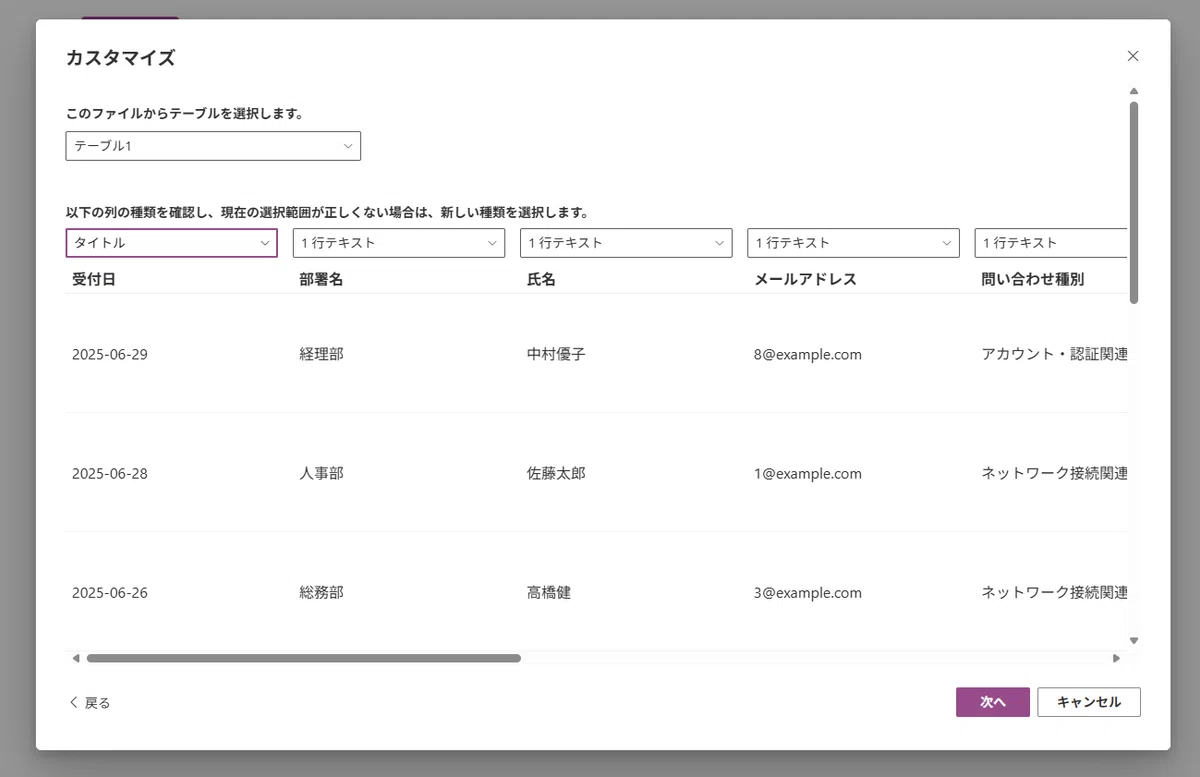Click the horizontal scrollbar thumb
The height and width of the screenshot is (777, 1200).
point(304,658)
